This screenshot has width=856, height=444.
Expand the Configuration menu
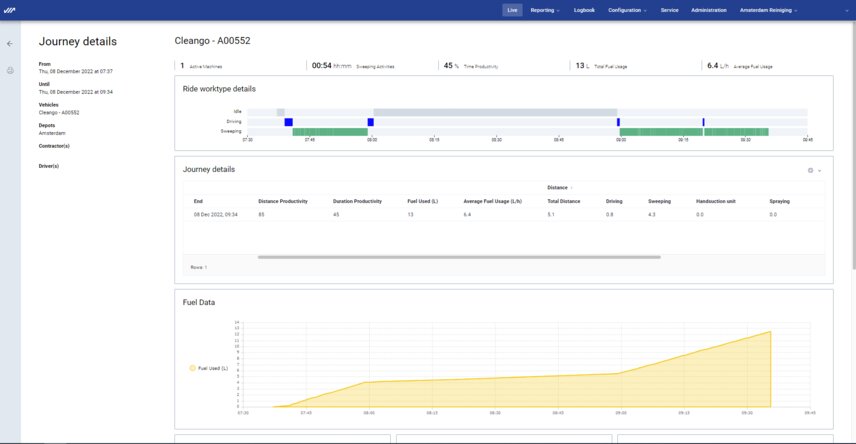pos(627,10)
